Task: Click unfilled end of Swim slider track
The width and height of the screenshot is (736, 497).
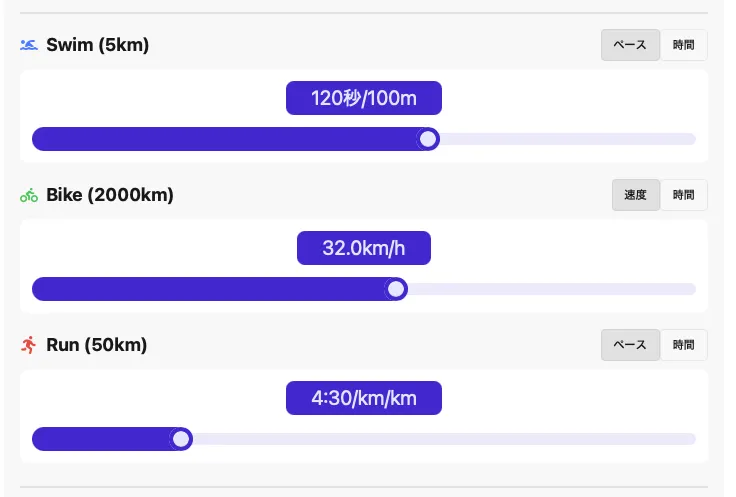Action: [680, 139]
